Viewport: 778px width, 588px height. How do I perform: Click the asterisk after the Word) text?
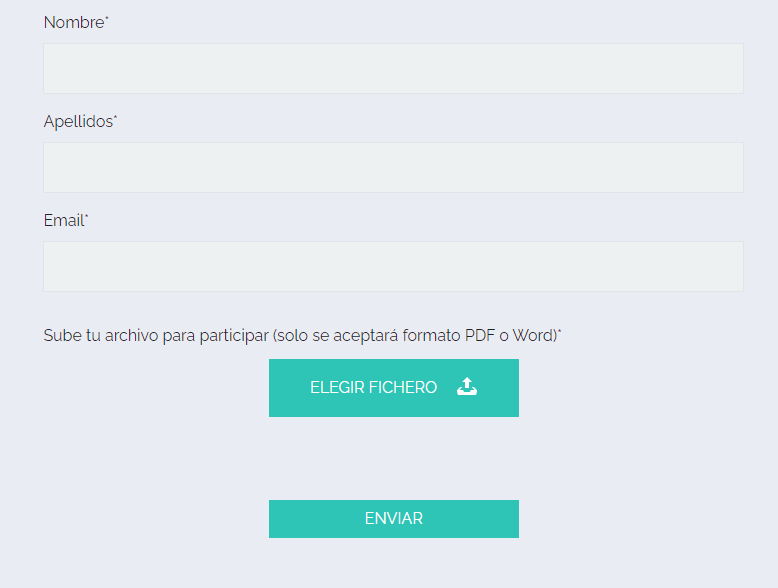click(560, 331)
